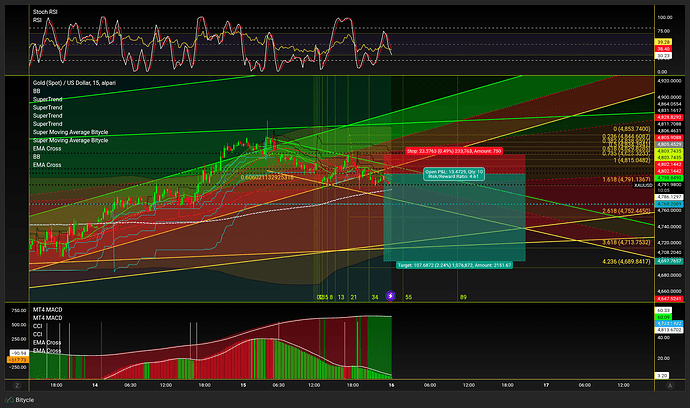
Task: Click white value tag 4,813.6702 in lower pane
Action: (669, 330)
